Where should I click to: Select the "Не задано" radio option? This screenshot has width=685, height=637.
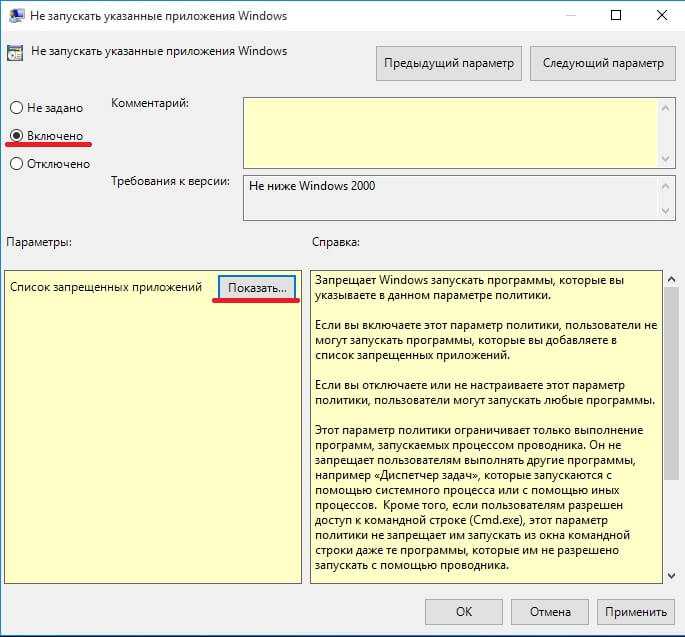tap(16, 107)
